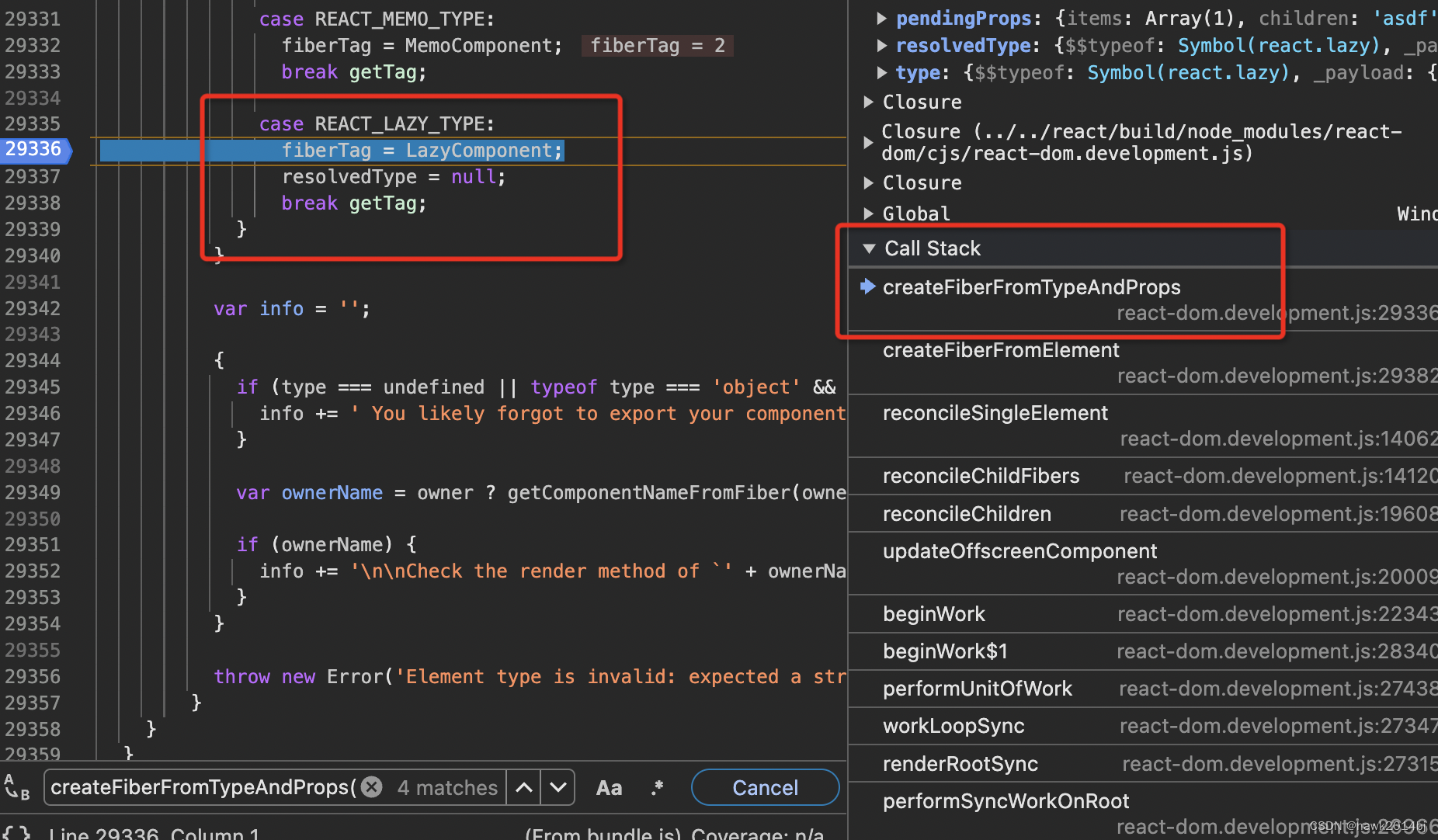Expand the type property

881,72
